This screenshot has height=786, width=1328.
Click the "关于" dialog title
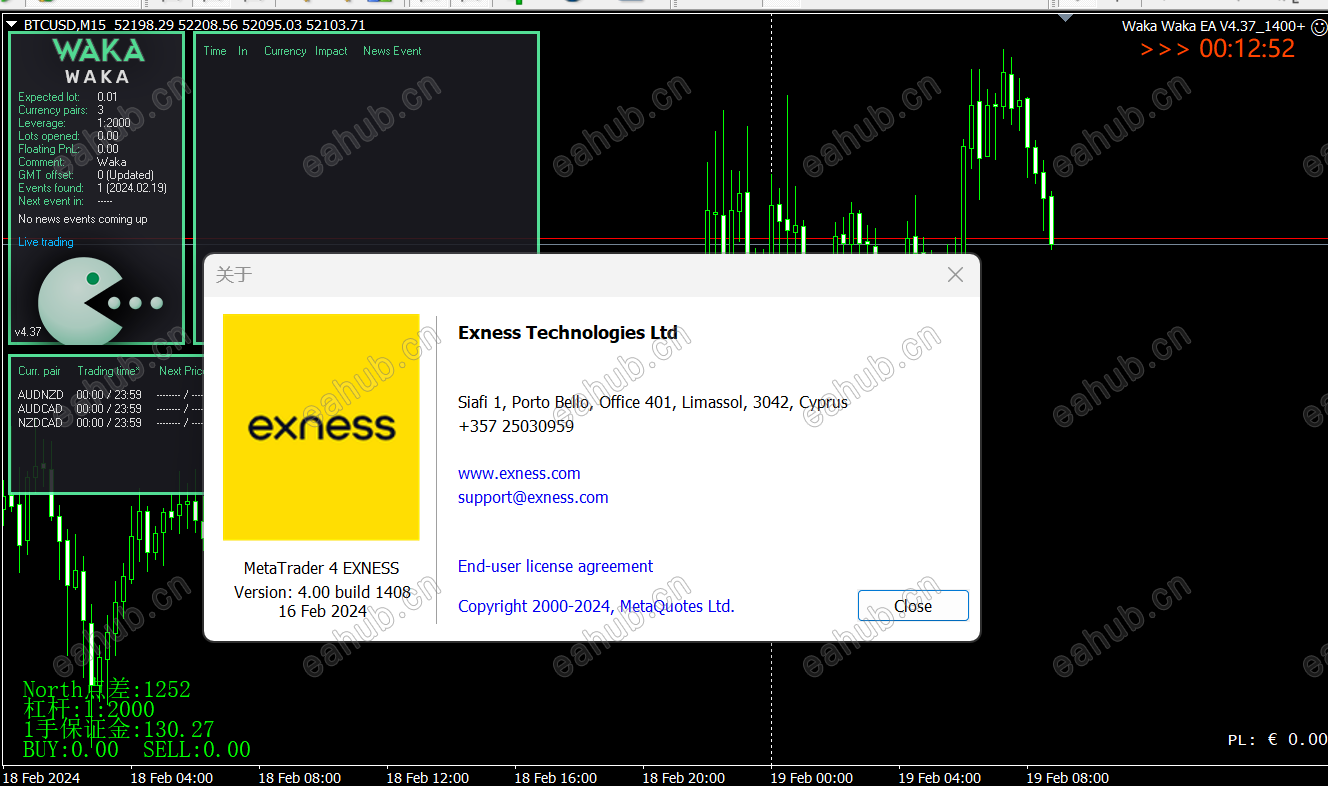234,275
